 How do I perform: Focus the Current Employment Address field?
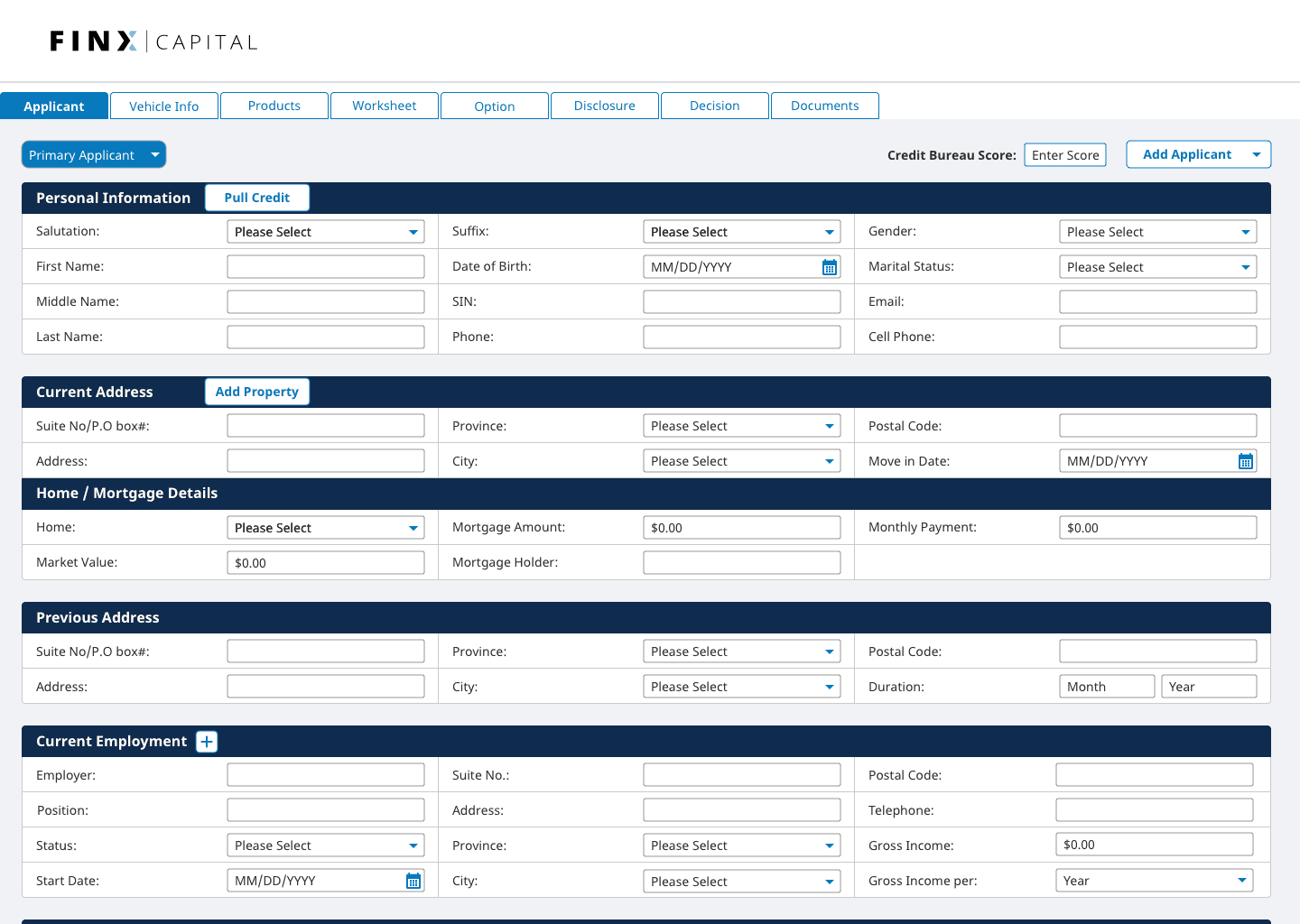[x=742, y=809]
